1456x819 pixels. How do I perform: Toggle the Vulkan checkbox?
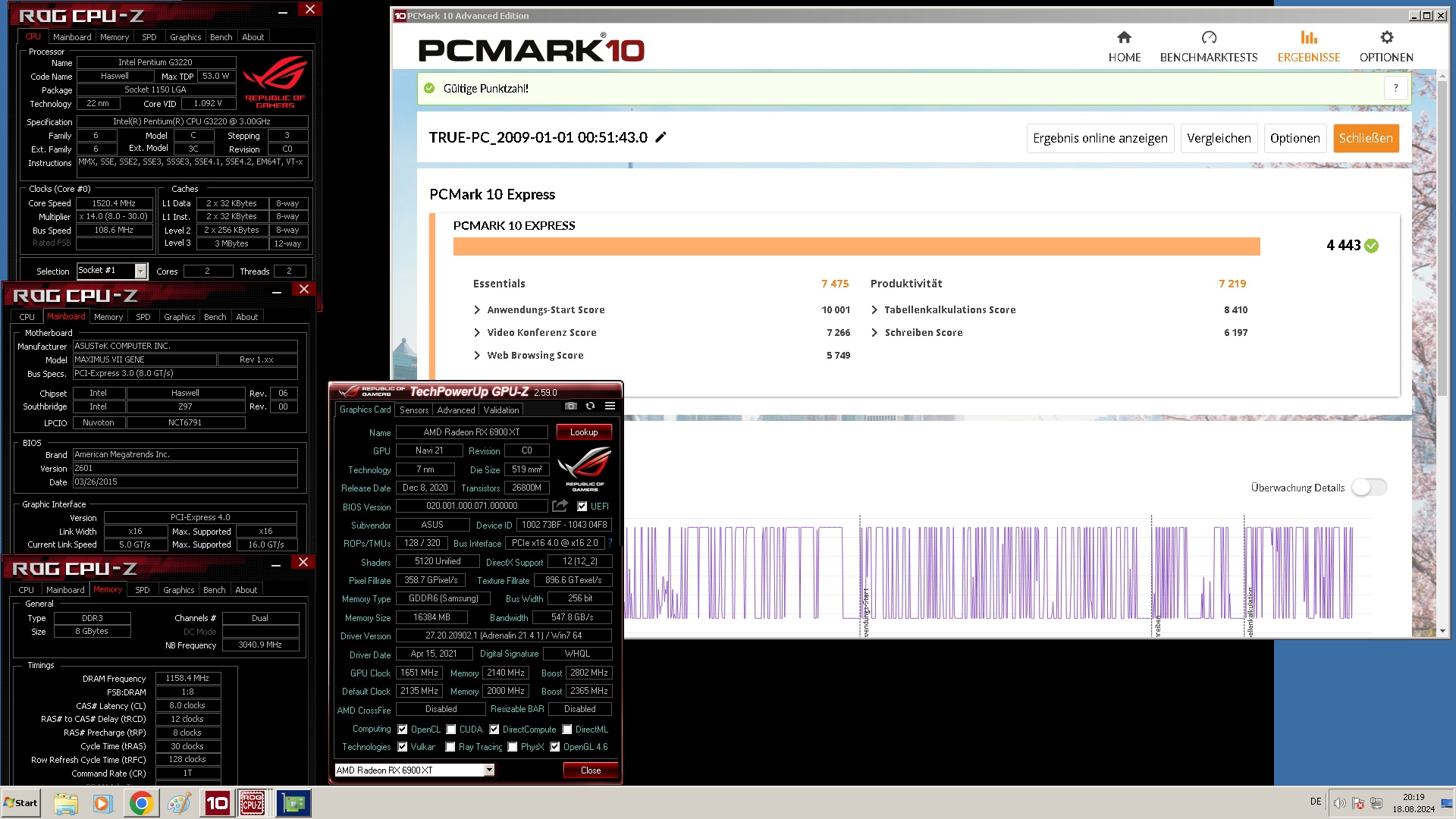click(403, 747)
